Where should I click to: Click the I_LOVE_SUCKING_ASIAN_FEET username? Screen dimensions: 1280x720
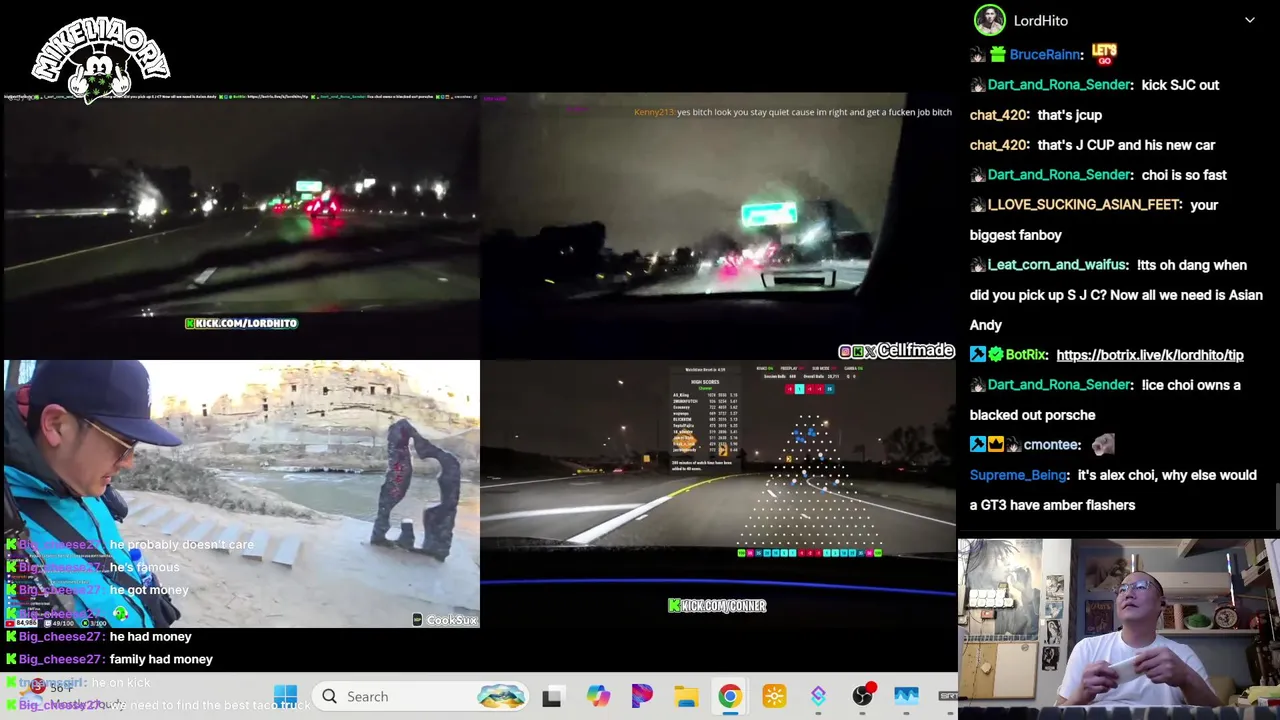coord(1085,205)
